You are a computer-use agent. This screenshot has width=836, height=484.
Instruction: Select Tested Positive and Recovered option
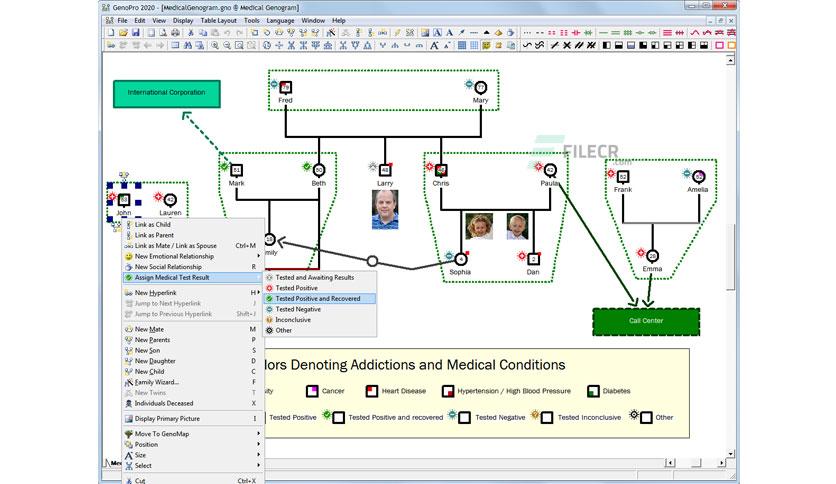[x=320, y=299]
